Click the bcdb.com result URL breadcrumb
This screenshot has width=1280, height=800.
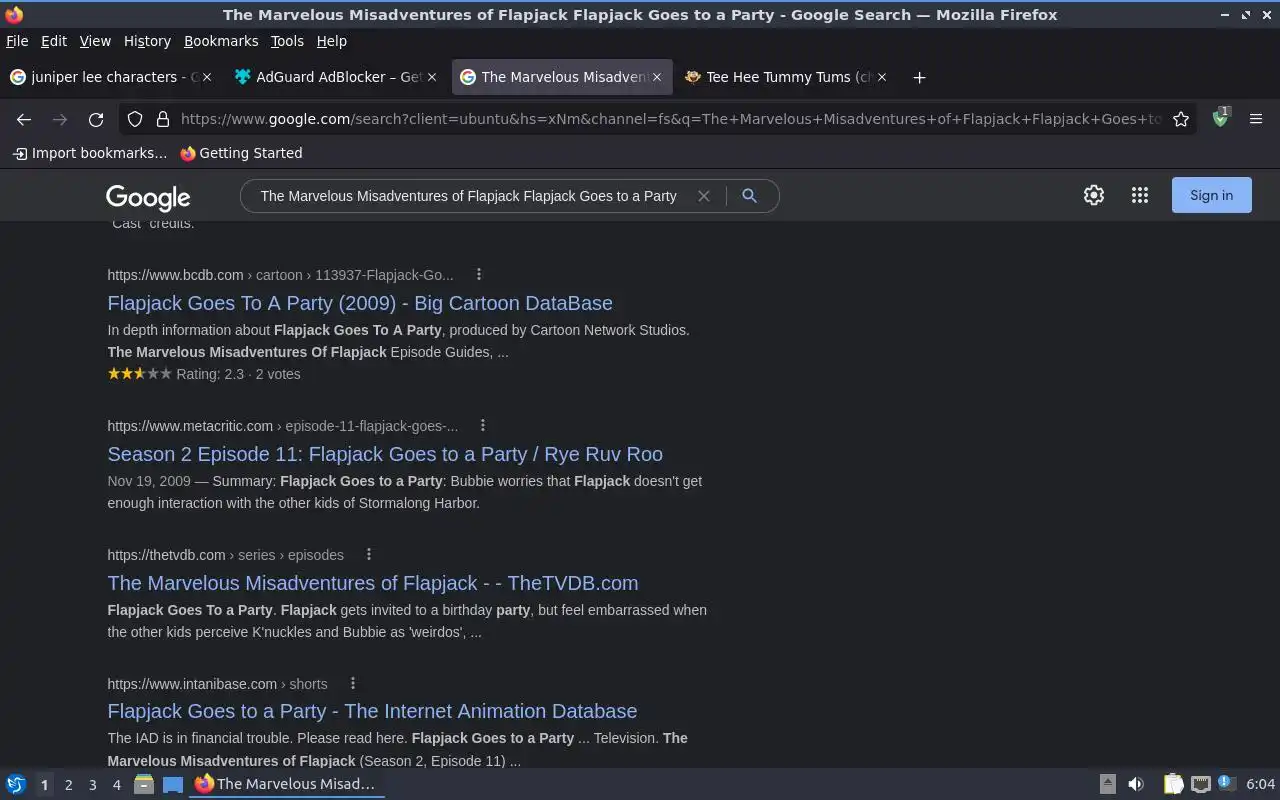click(280, 275)
